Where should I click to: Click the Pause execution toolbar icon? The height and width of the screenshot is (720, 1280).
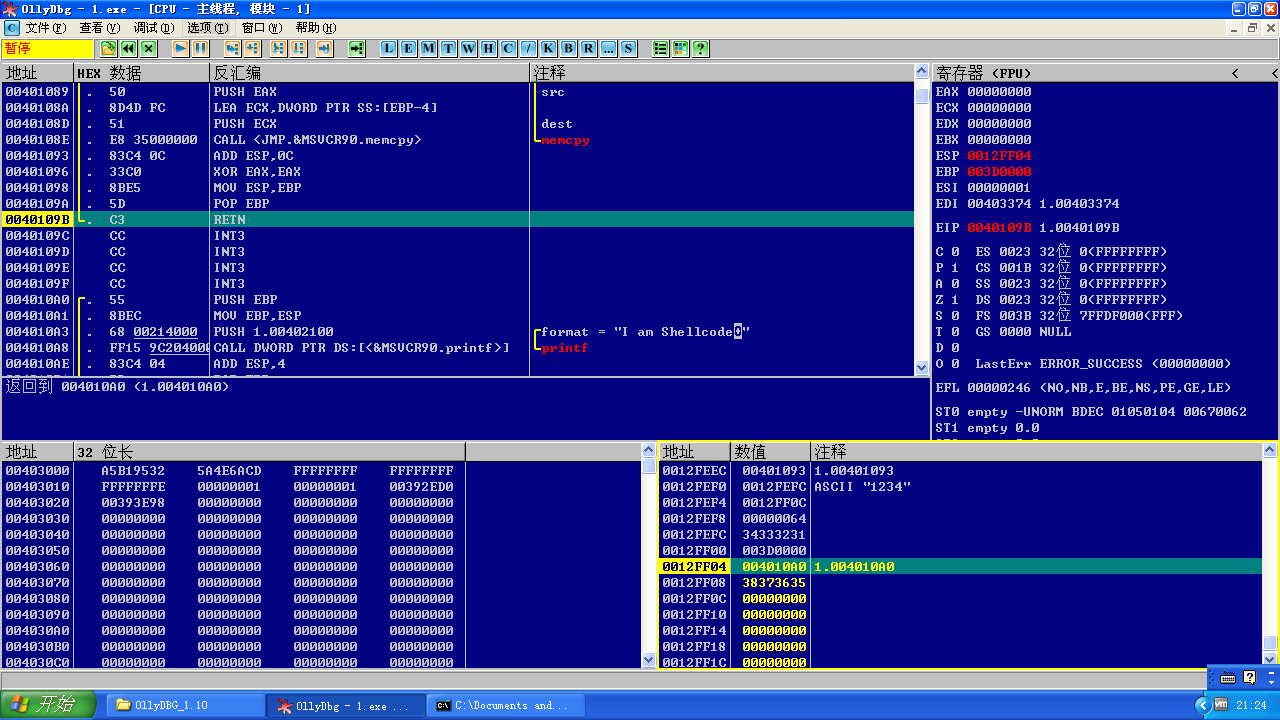200,48
